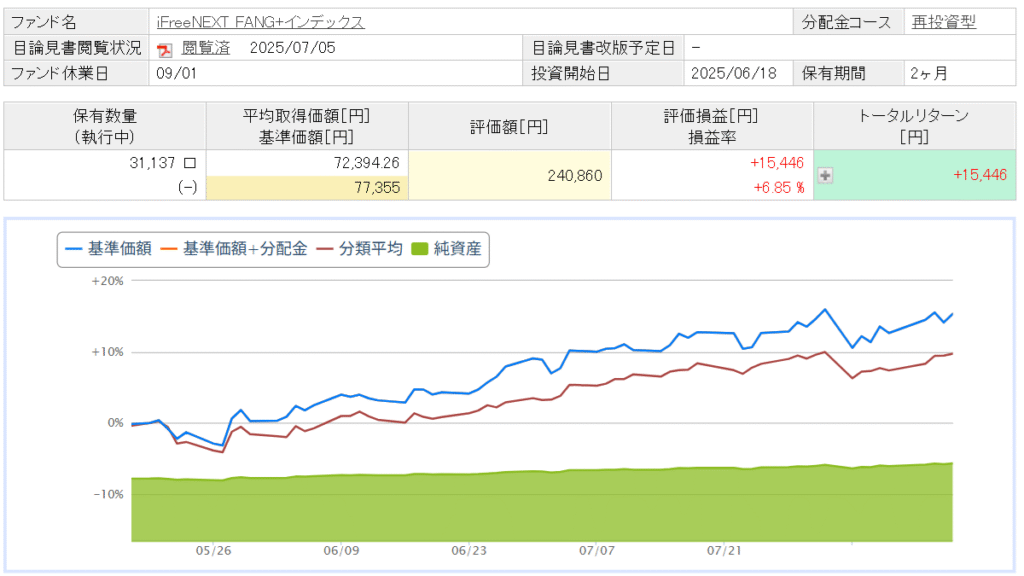The height and width of the screenshot is (576, 1024).
Task: Click the +10% axis label
Action: 107,353
